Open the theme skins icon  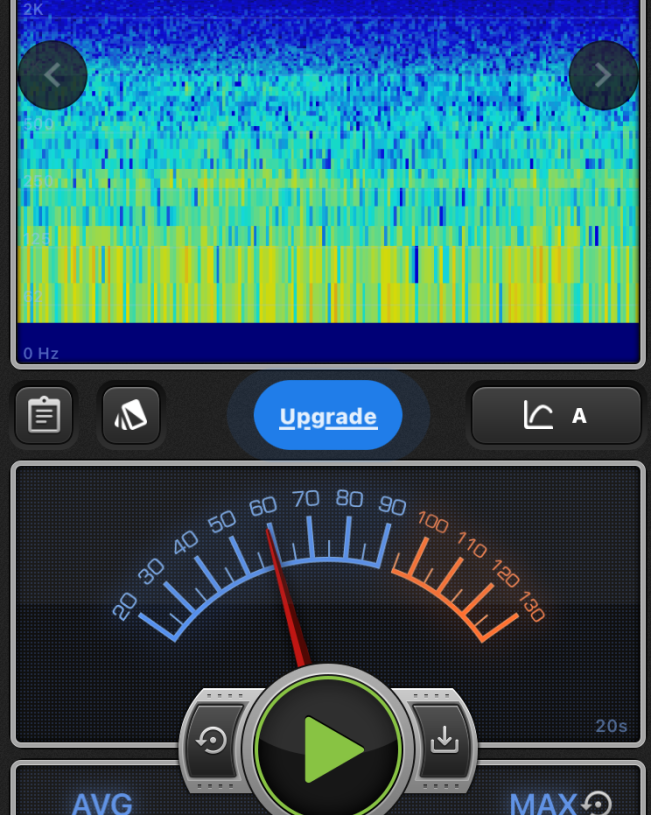(x=131, y=415)
